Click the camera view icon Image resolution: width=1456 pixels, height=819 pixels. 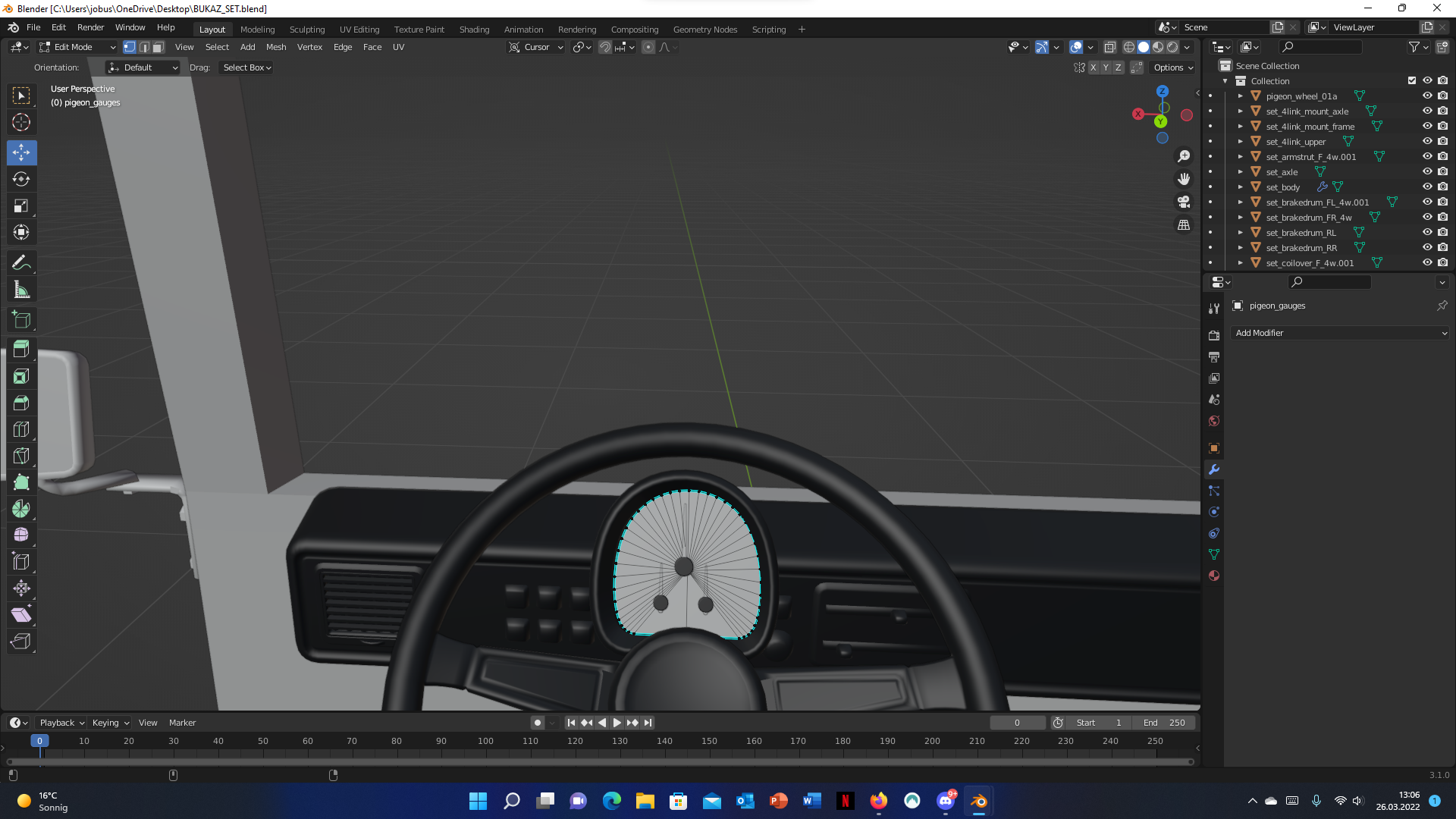[x=1184, y=202]
